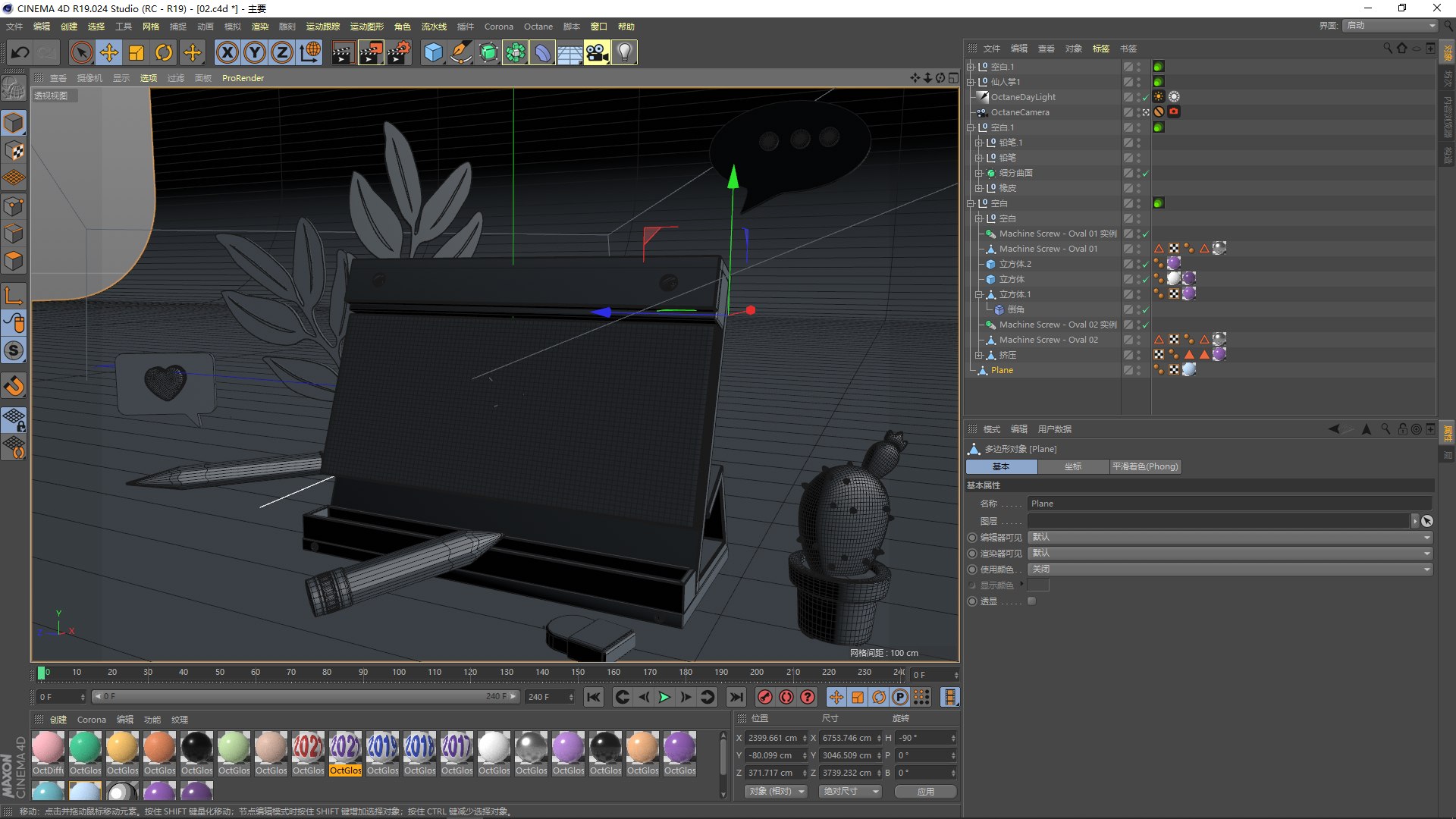This screenshot has width=1456, height=819.
Task: Switch to the Phong smoothing tab
Action: click(1144, 466)
